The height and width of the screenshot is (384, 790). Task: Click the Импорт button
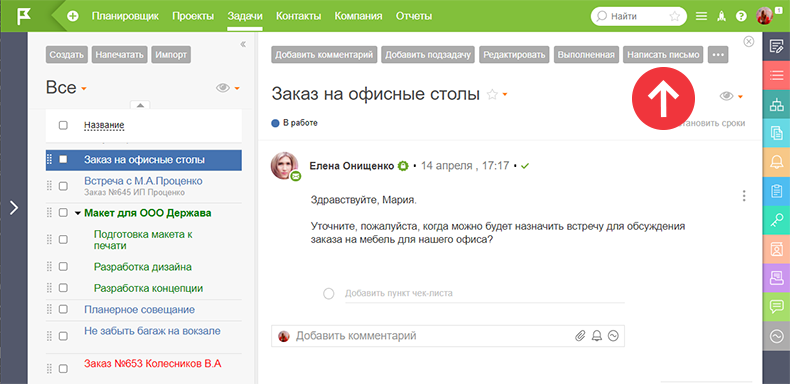pos(171,55)
